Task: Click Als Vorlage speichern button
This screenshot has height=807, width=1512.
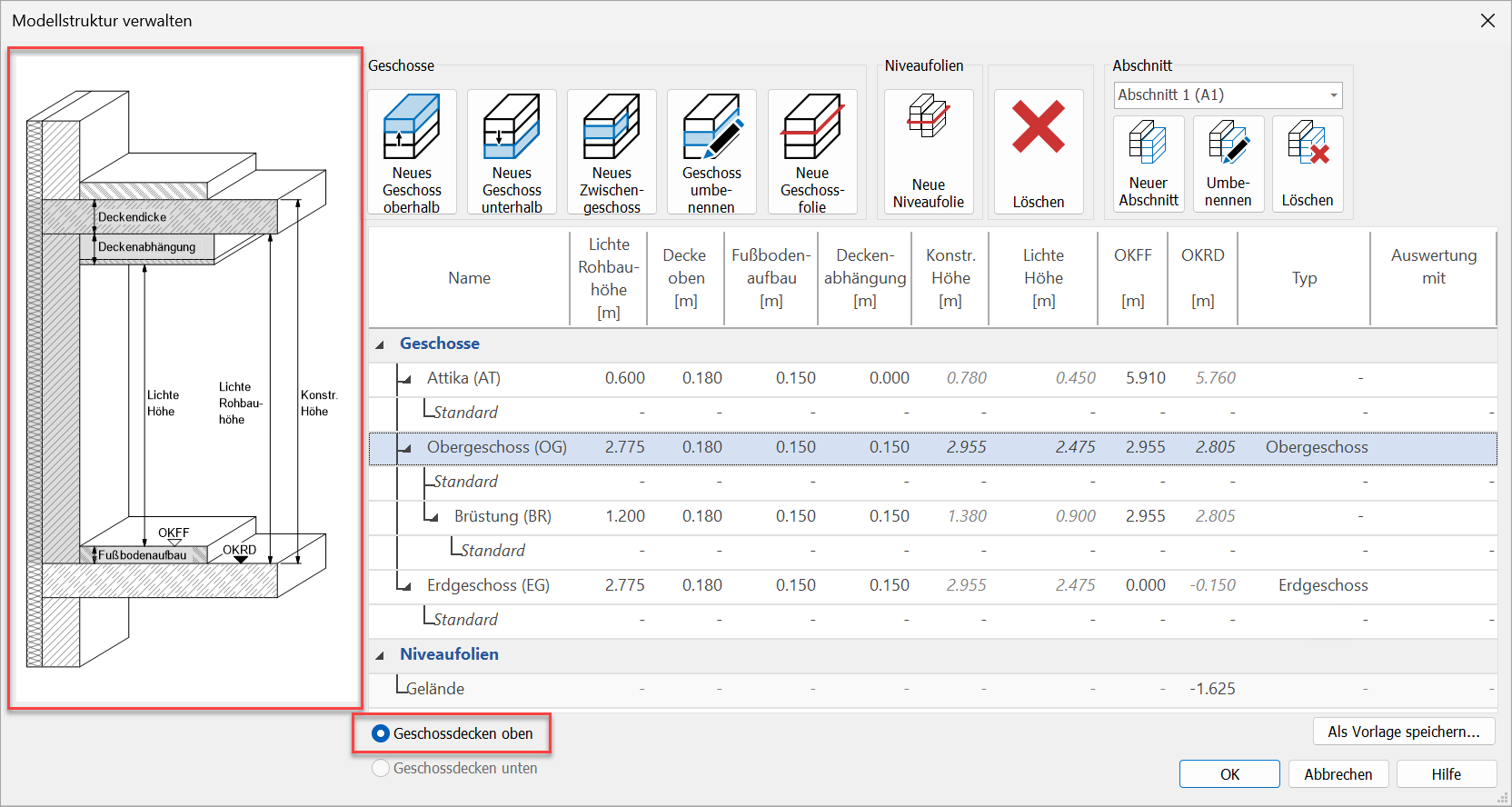Action: pyautogui.click(x=1404, y=732)
